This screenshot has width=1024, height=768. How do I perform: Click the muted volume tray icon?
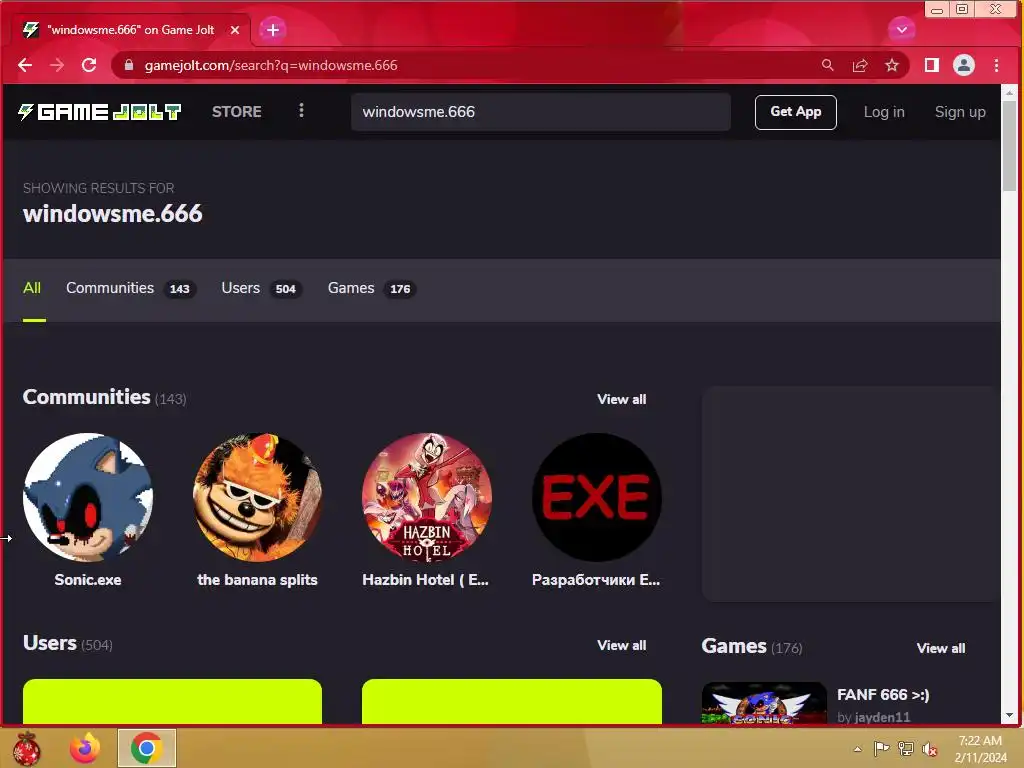[929, 749]
